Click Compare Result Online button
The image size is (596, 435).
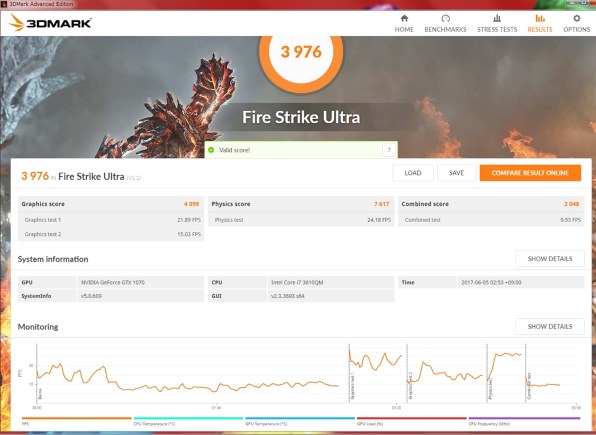(x=530, y=173)
